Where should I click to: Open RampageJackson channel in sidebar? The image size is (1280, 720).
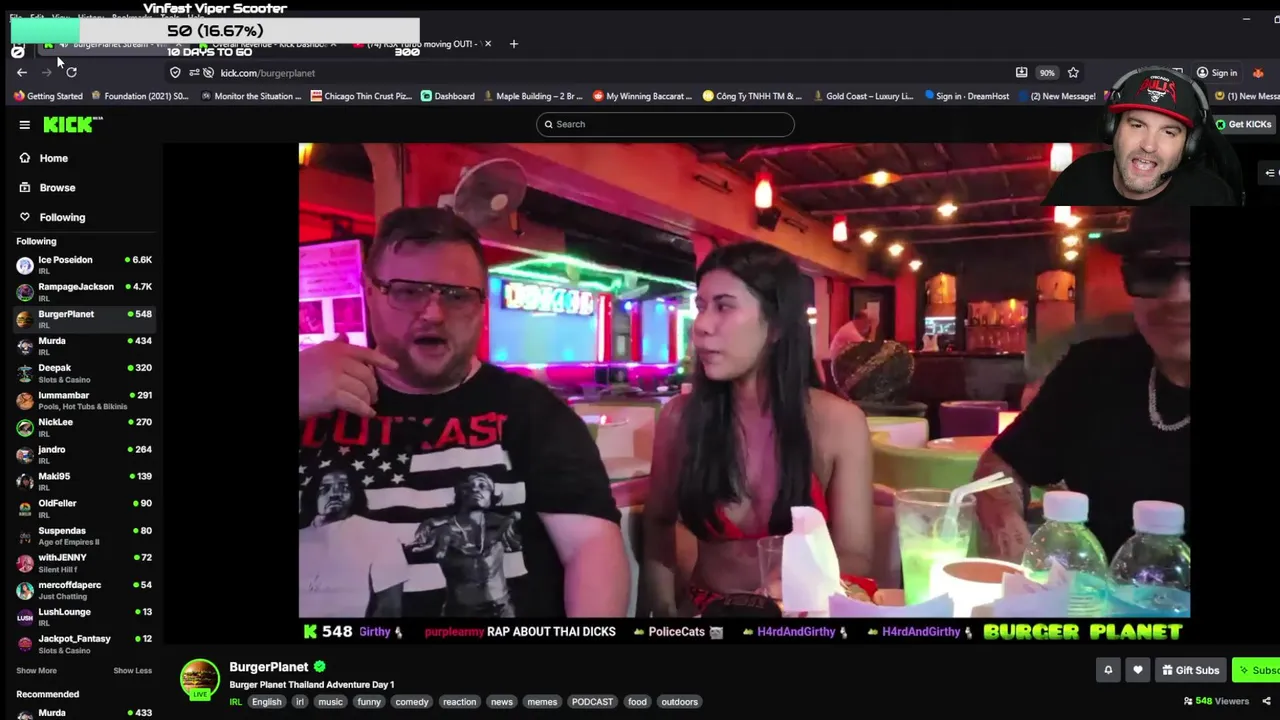84,291
